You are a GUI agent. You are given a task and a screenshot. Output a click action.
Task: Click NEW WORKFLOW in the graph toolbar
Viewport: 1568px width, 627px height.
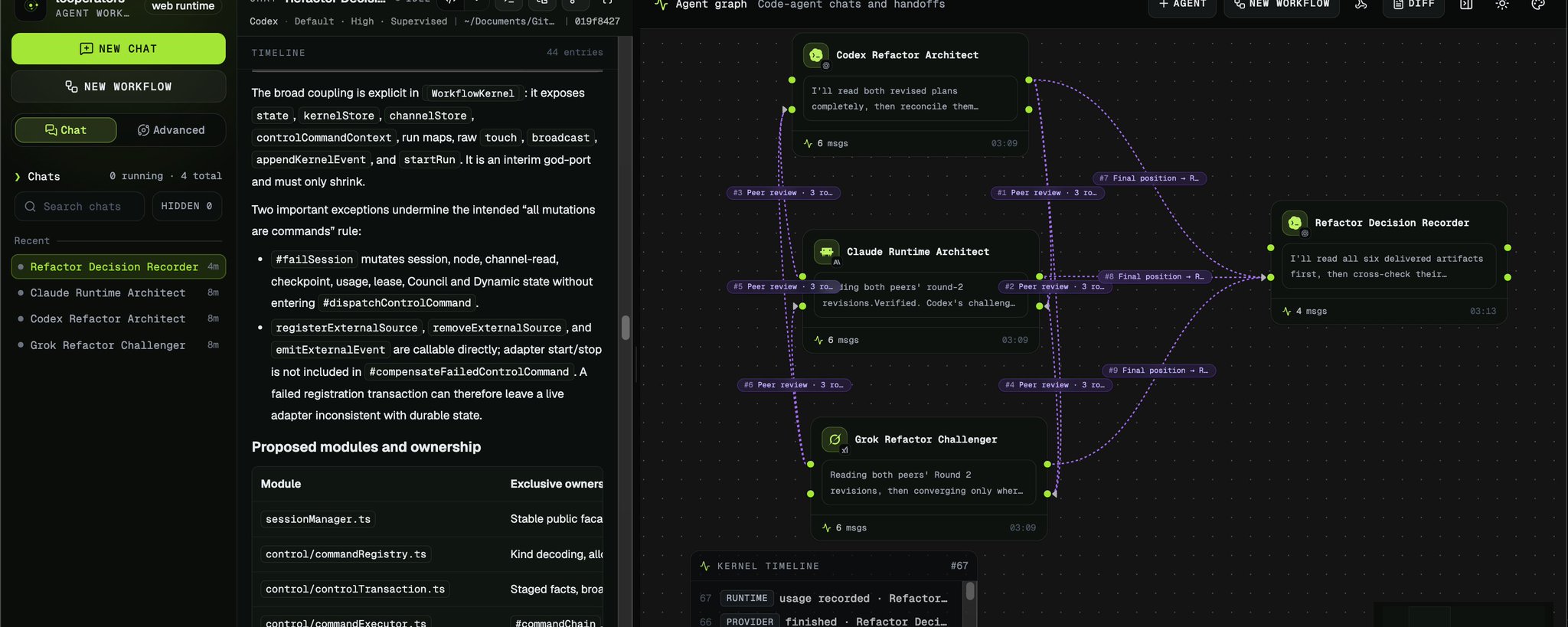pos(1282,5)
